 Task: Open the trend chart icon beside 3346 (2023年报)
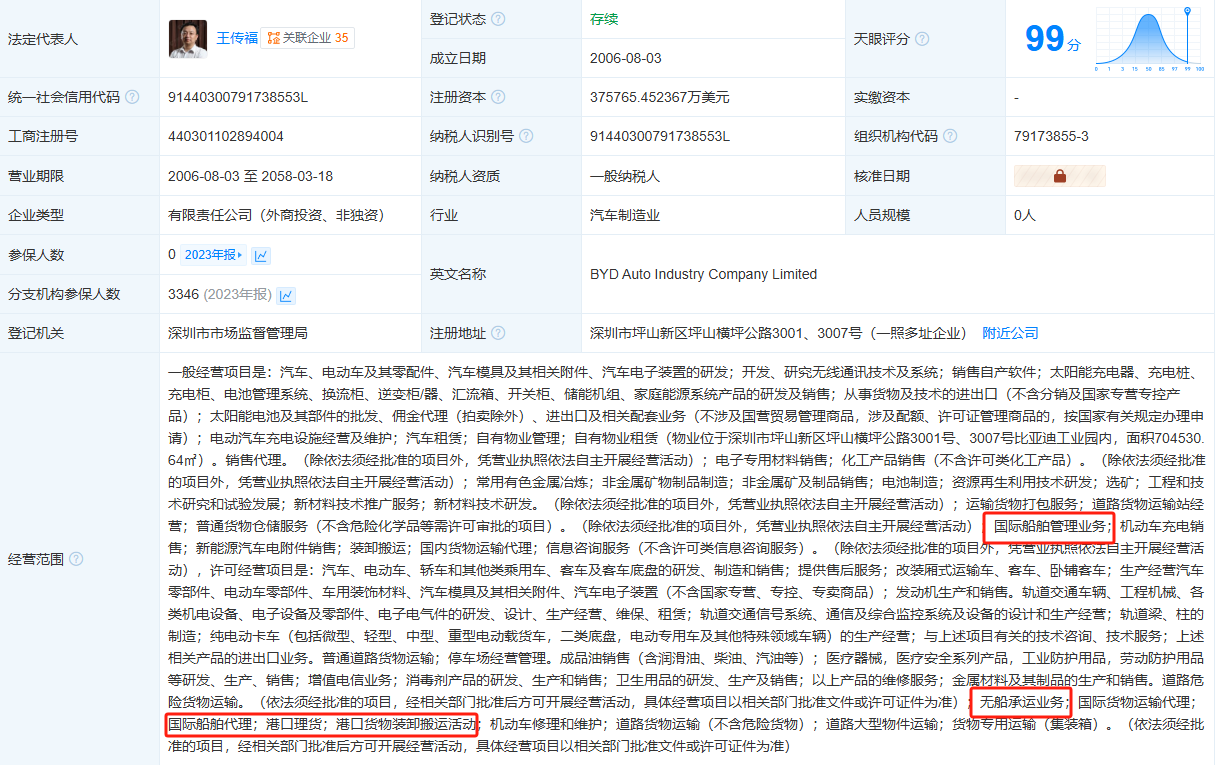pyautogui.click(x=286, y=295)
